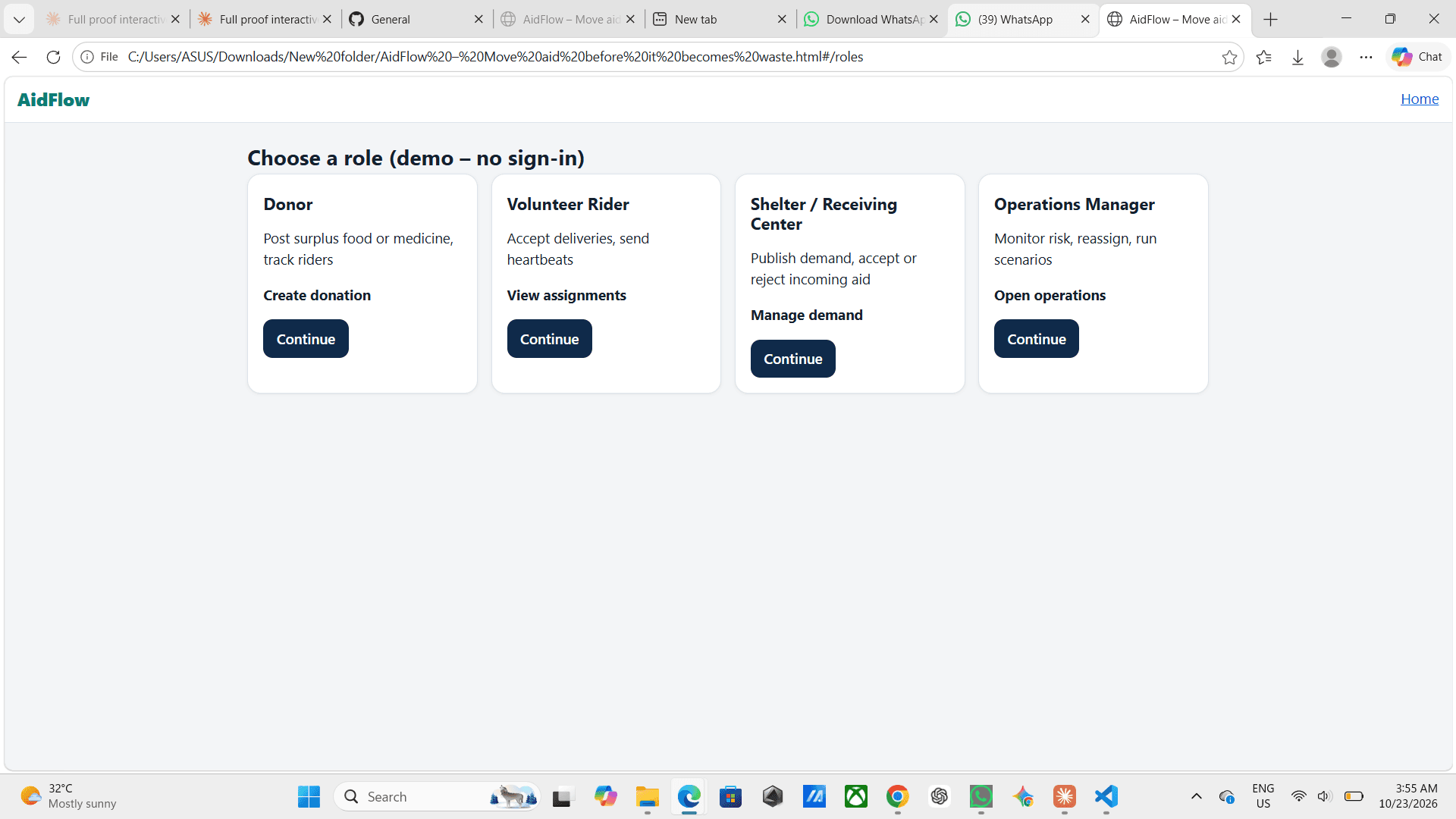
Task: Close the New tab tab
Action: pos(782,19)
